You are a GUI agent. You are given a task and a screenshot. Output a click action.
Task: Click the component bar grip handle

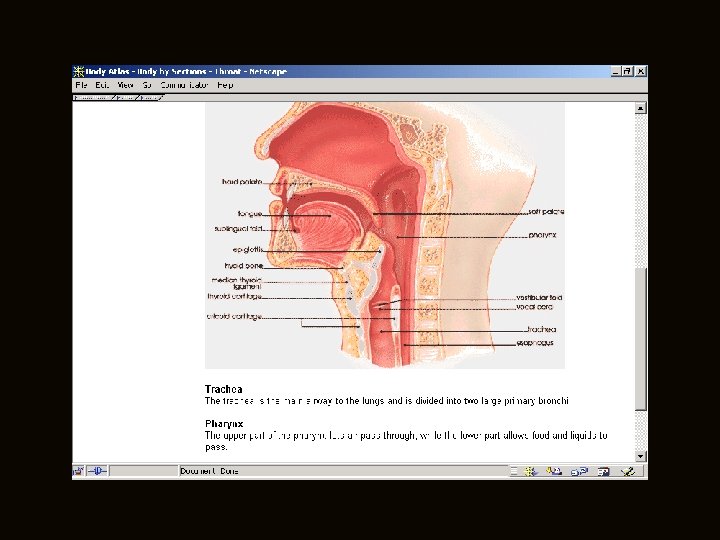(x=514, y=472)
